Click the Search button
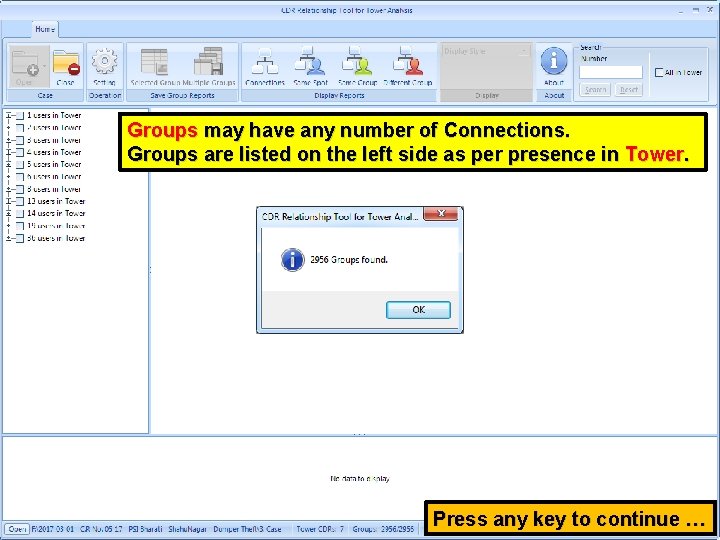The height and width of the screenshot is (540, 720). pyautogui.click(x=595, y=90)
